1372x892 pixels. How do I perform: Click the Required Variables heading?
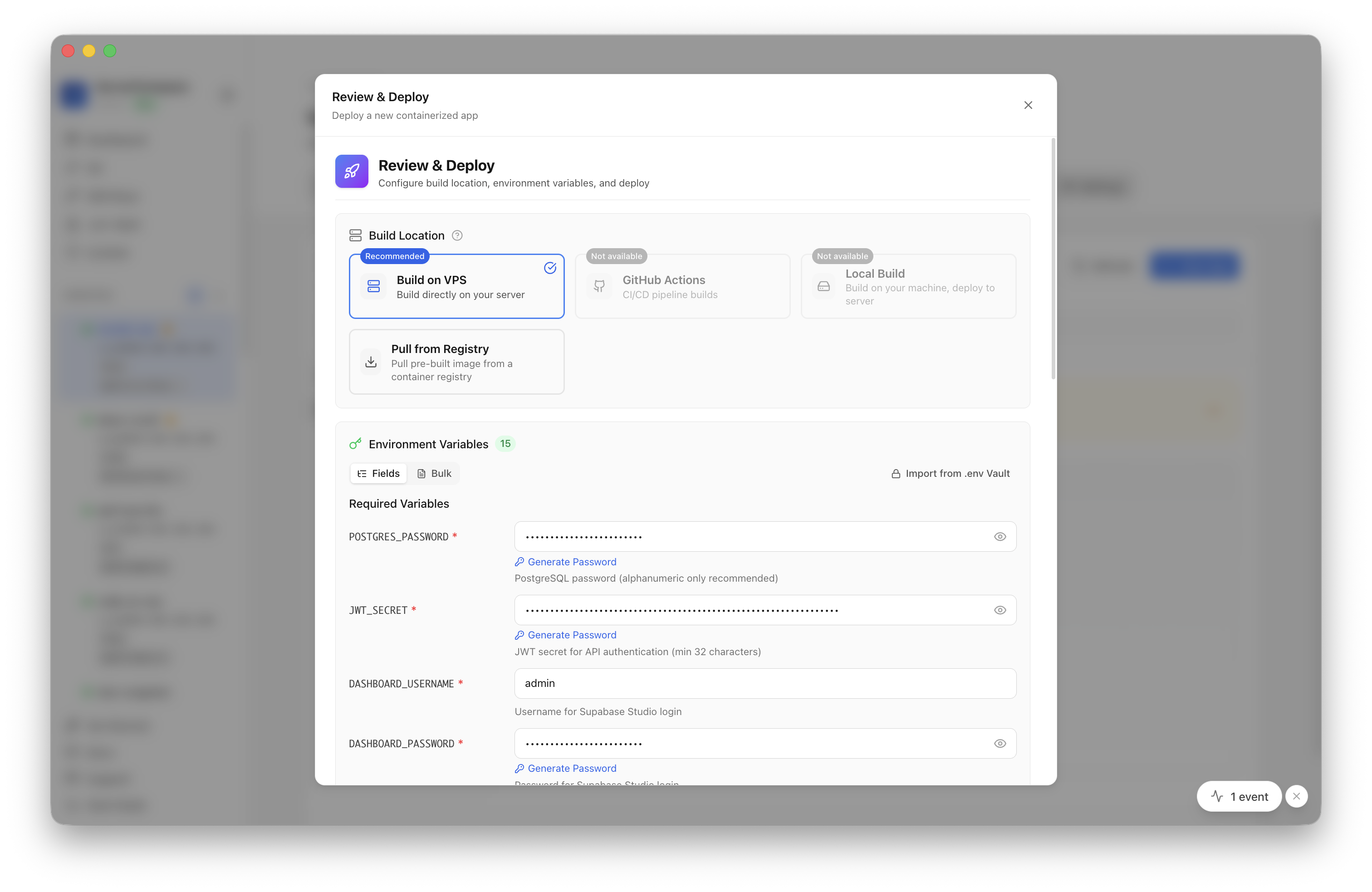pyautogui.click(x=399, y=503)
